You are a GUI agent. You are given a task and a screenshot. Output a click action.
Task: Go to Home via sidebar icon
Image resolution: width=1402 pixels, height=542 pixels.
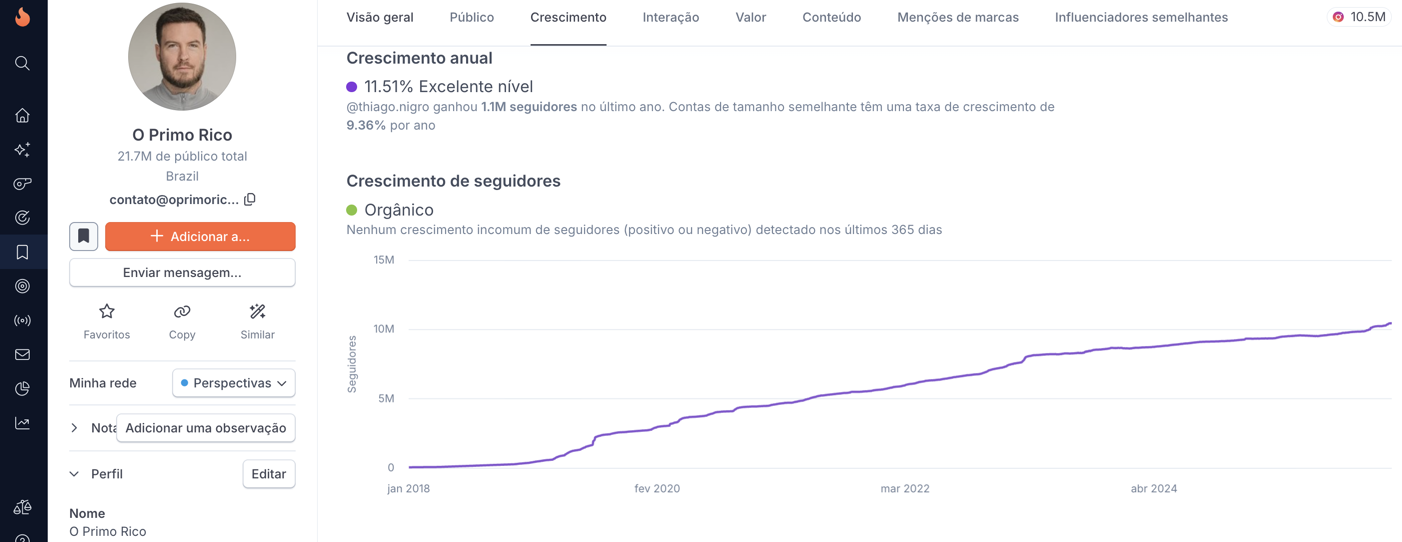click(x=22, y=116)
